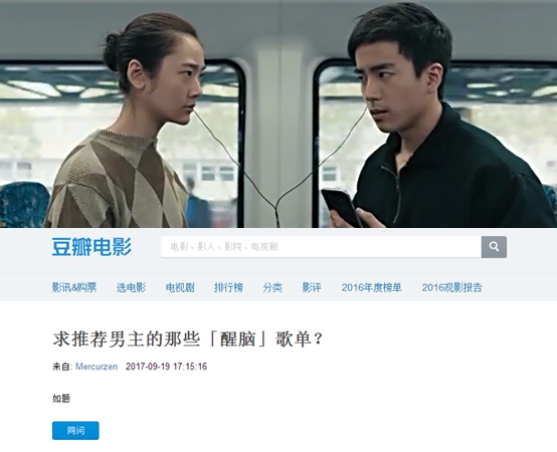Image resolution: width=557 pixels, height=452 pixels.
Task: Click the smartphone in the film still
Action: pyautogui.click(x=341, y=208)
